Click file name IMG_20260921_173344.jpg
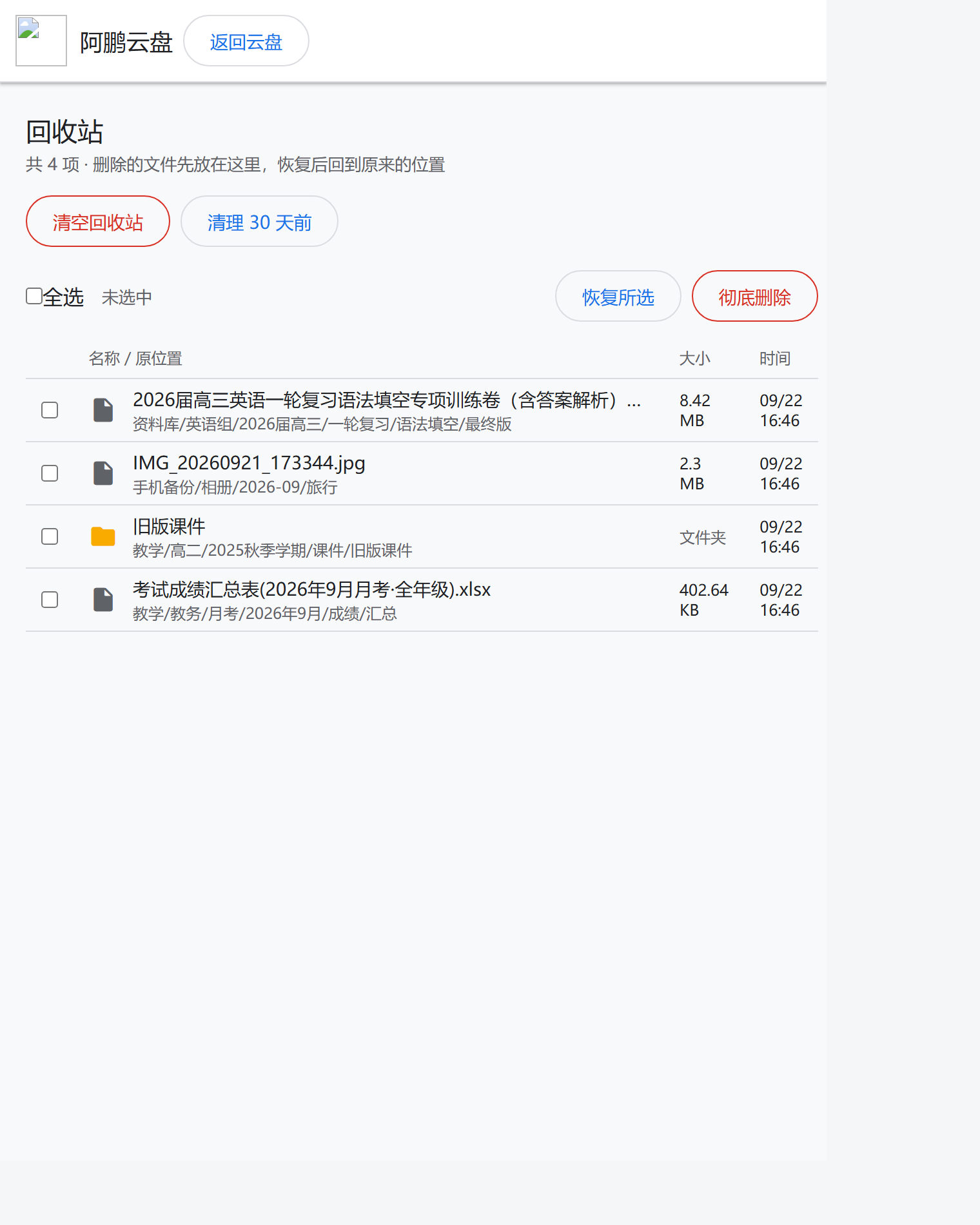Image resolution: width=980 pixels, height=1225 pixels. click(x=249, y=463)
